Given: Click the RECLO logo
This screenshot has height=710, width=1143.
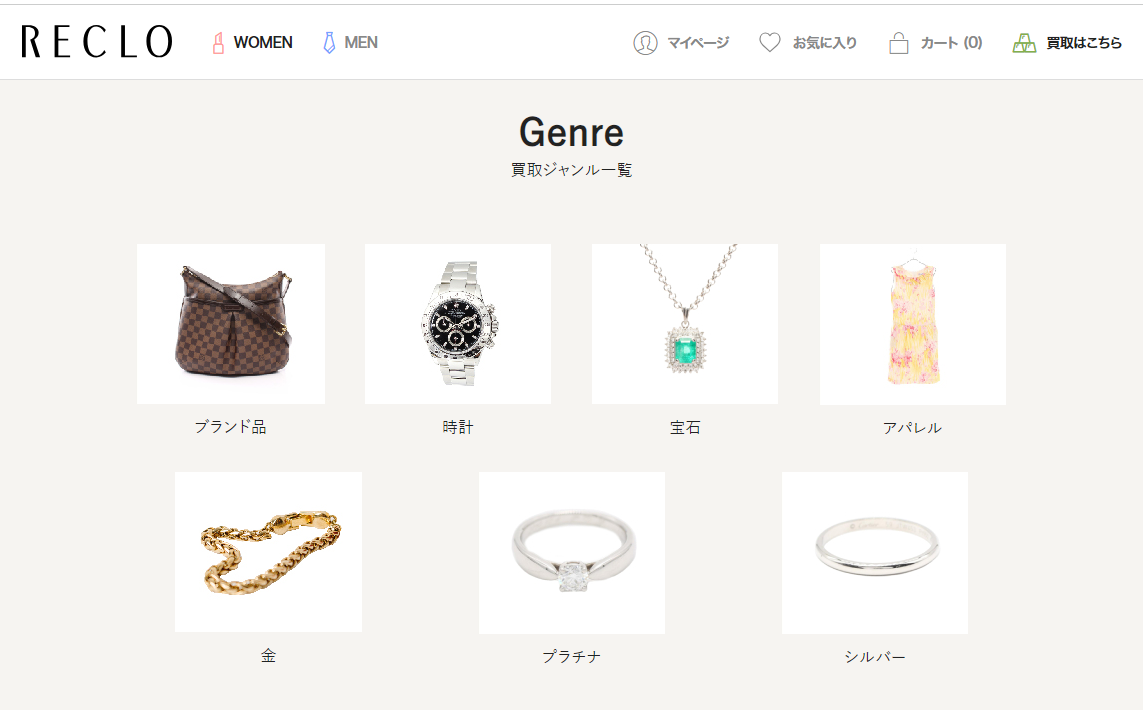Looking at the screenshot, I should (x=97, y=42).
